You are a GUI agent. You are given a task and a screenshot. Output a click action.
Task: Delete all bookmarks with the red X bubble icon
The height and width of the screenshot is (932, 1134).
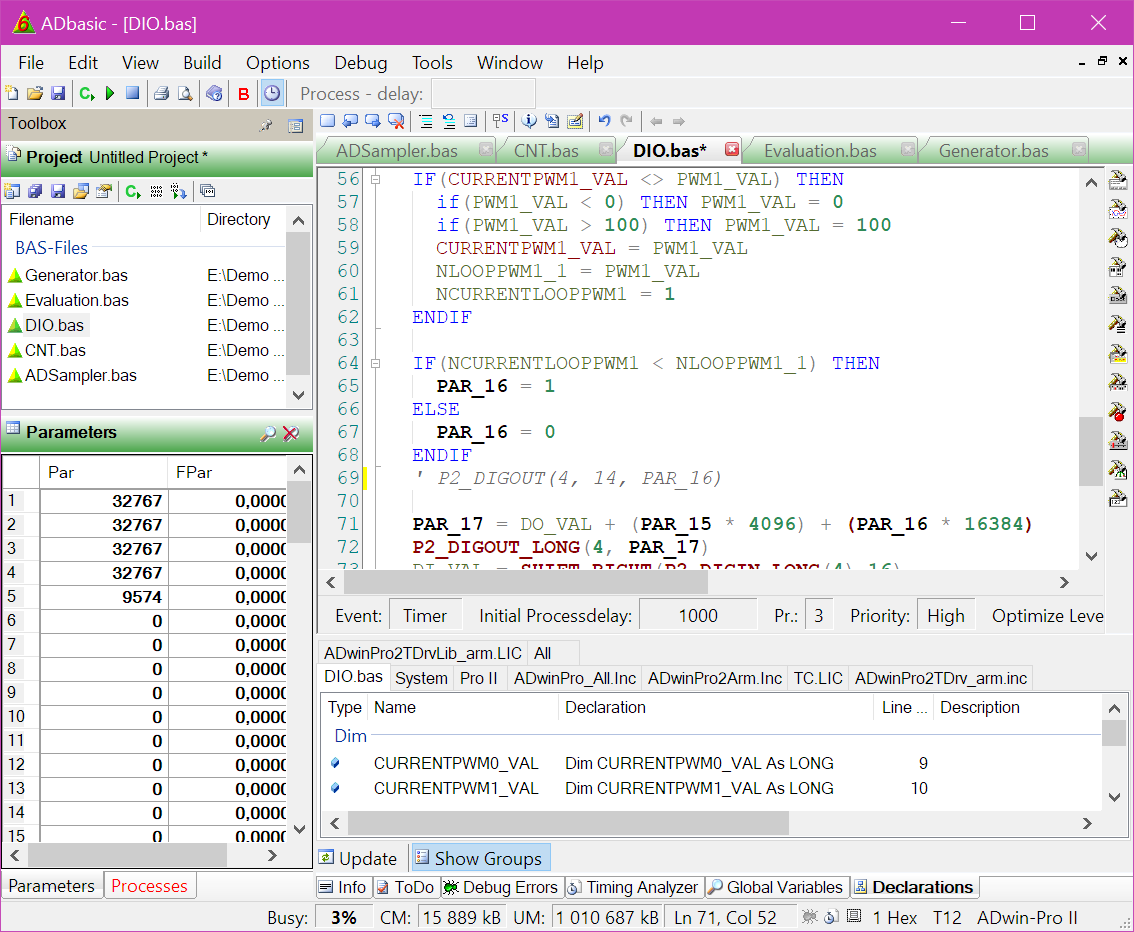[x=396, y=121]
